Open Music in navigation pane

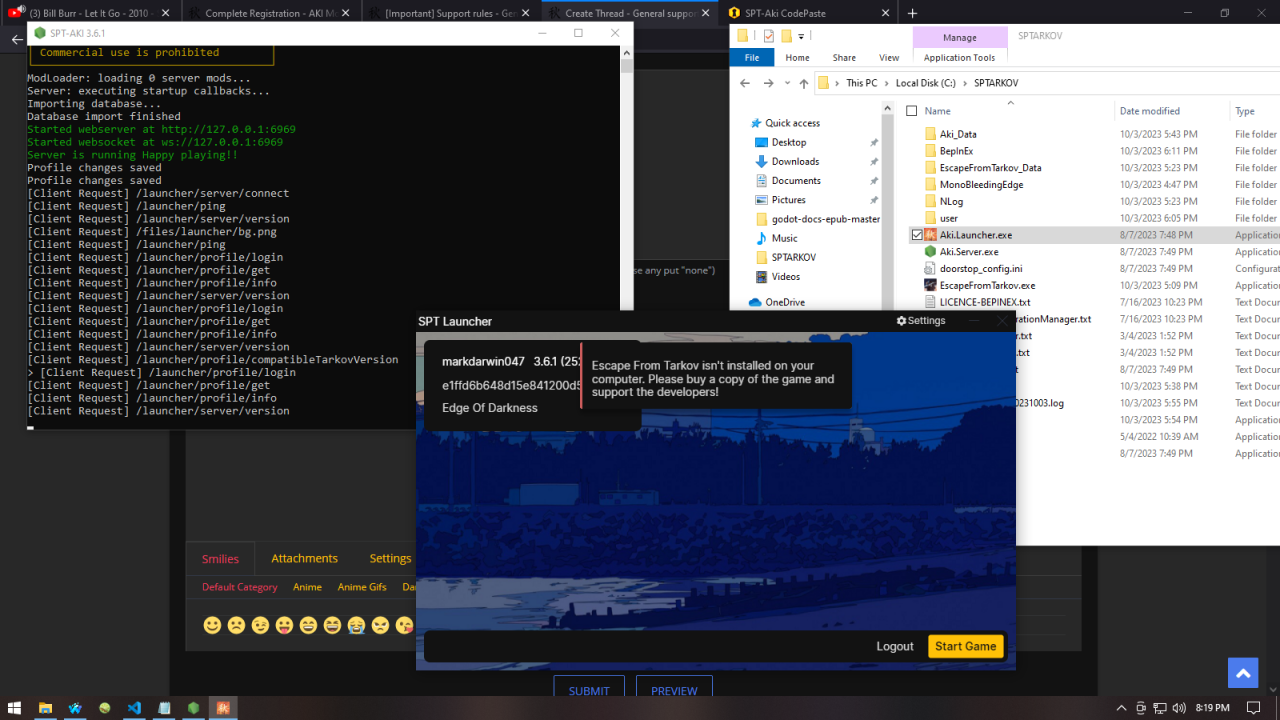pyautogui.click(x=784, y=238)
